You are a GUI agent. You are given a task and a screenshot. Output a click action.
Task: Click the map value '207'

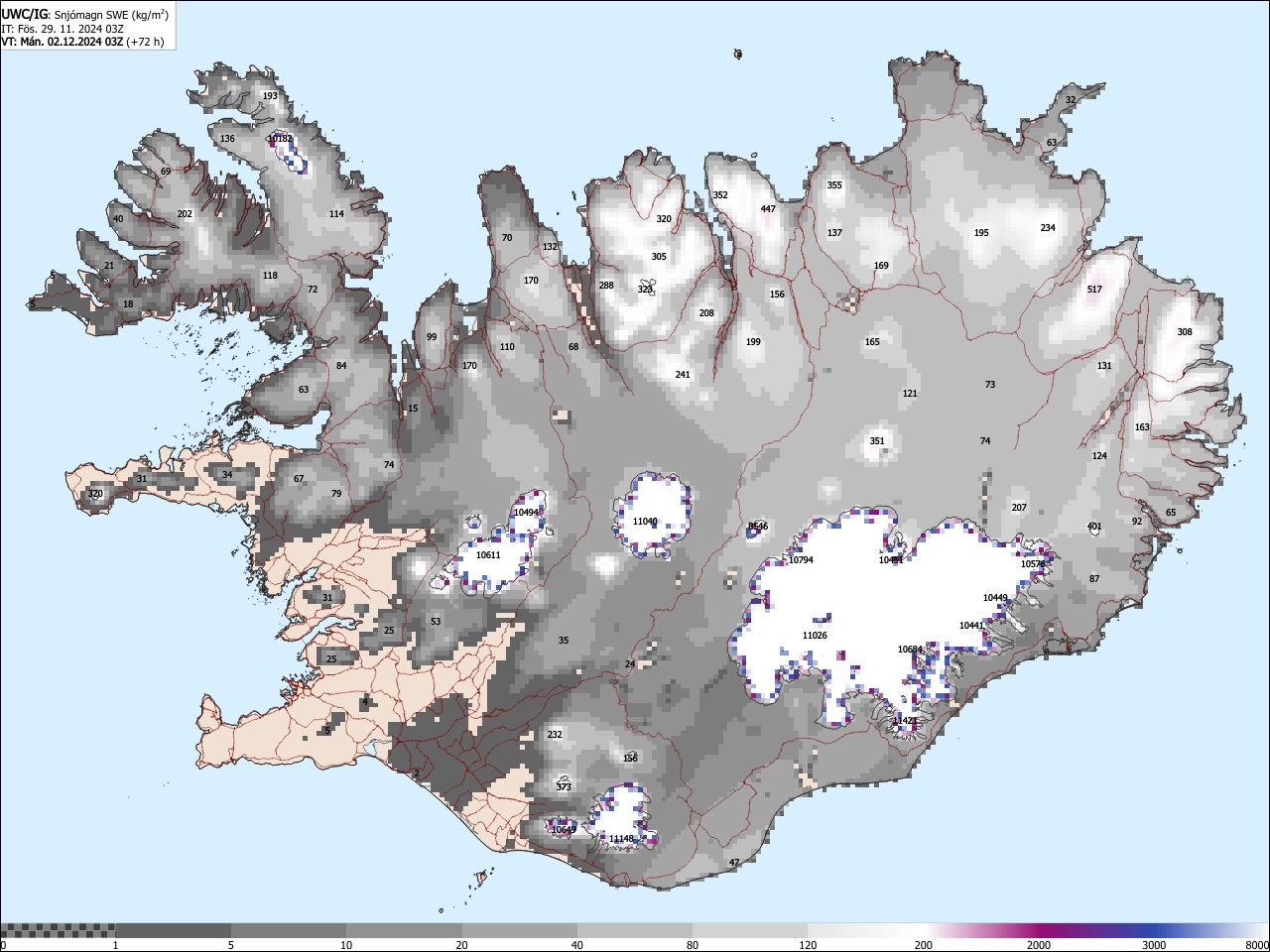click(x=1019, y=508)
